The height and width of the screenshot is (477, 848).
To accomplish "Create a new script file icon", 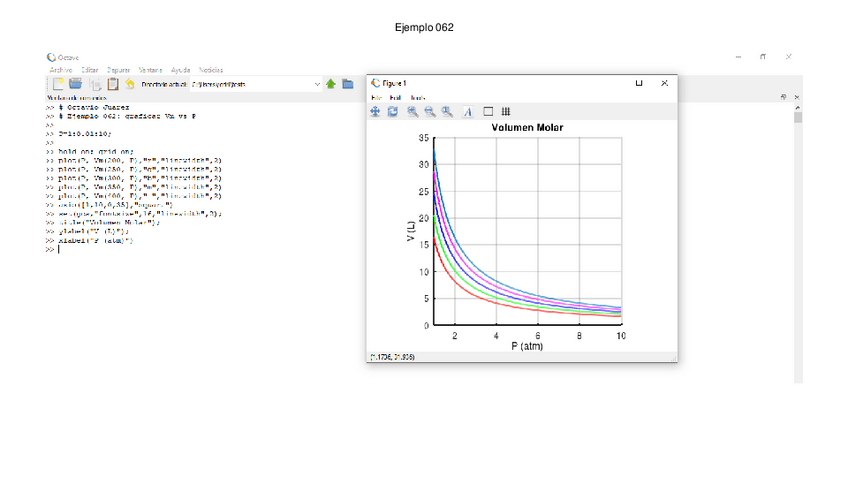I will (58, 85).
